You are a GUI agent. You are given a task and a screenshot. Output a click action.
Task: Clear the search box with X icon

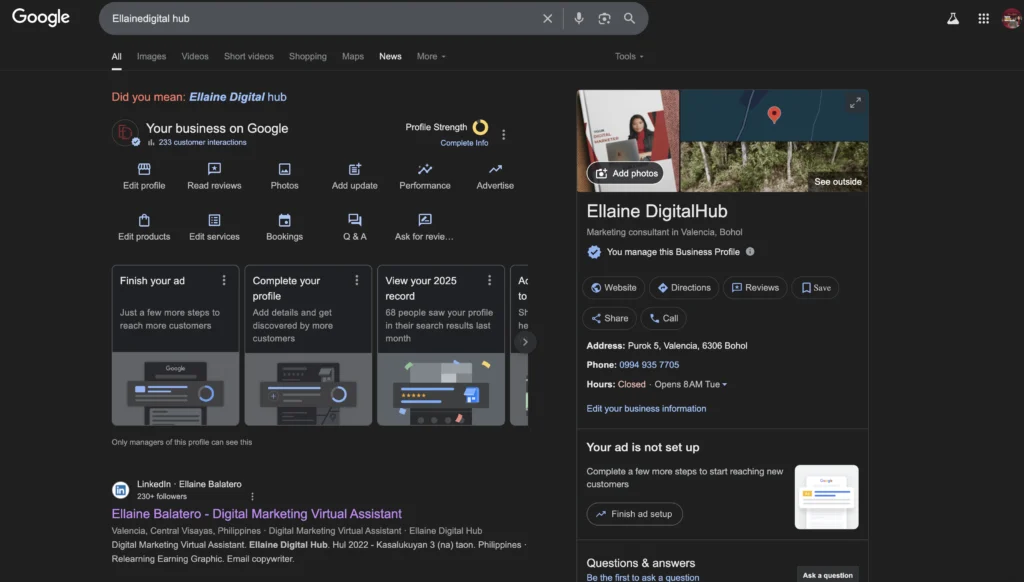pos(547,18)
